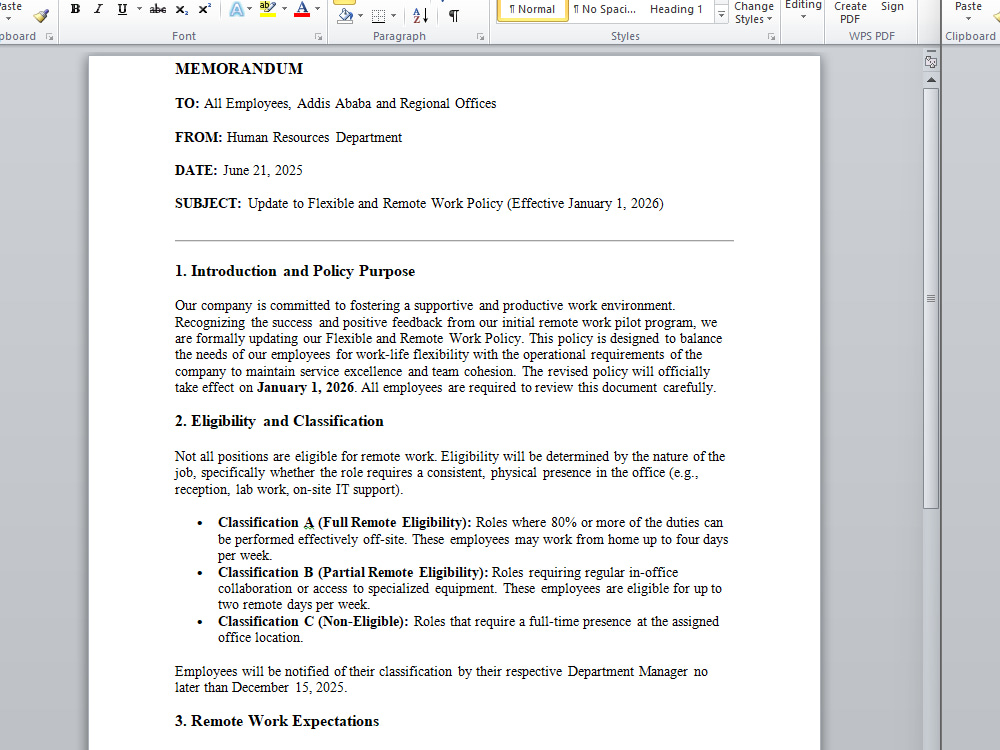Toggle Italic formatting
Viewport: 1000px width, 750px height.
[98, 9]
